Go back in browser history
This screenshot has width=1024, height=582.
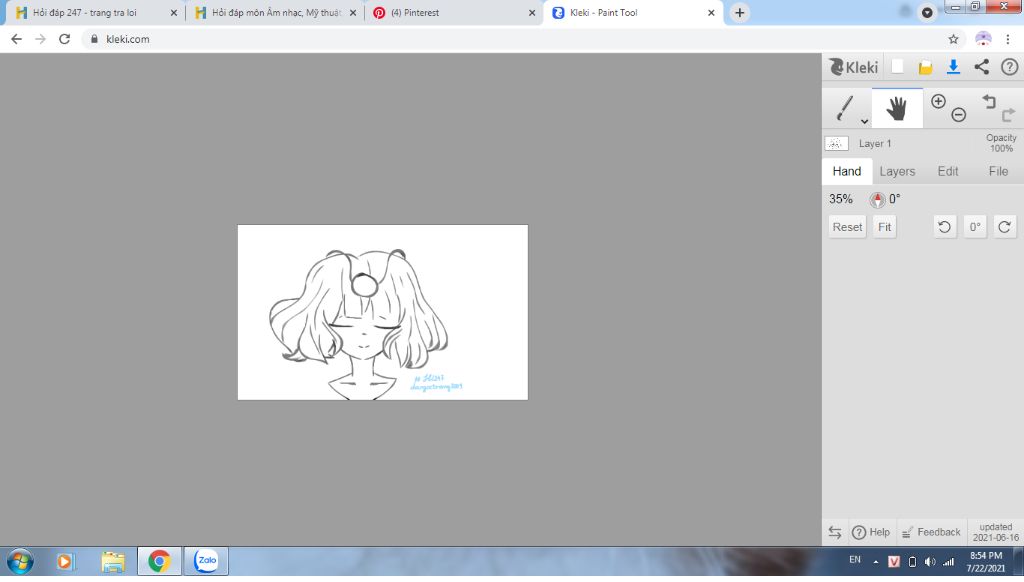pyautogui.click(x=16, y=39)
